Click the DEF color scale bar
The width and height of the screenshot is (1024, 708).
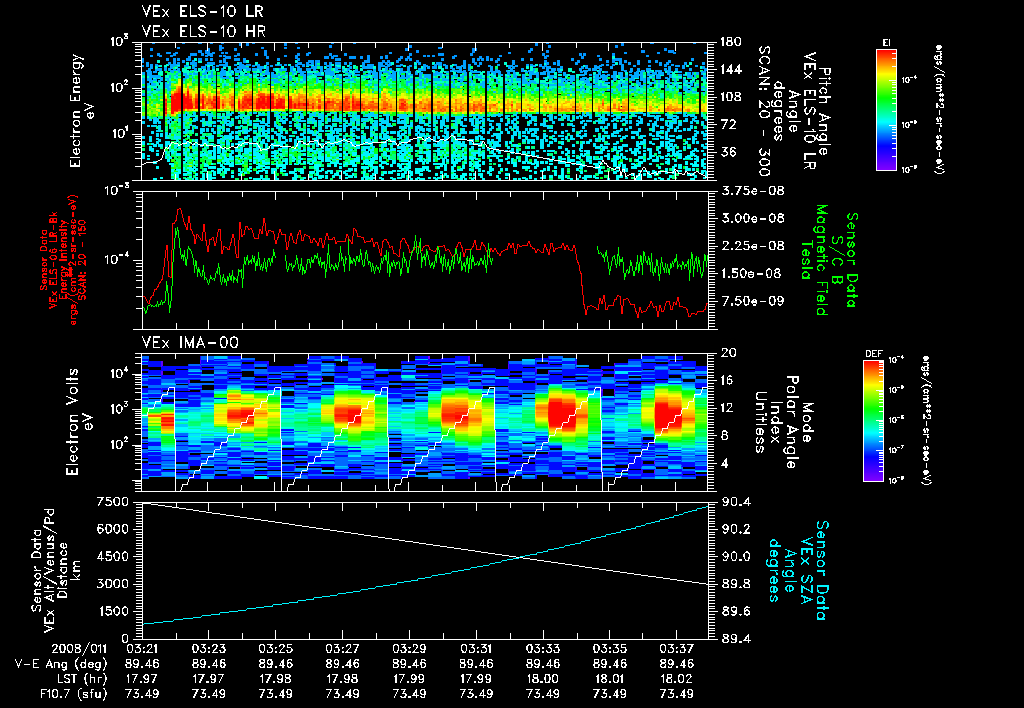click(874, 421)
